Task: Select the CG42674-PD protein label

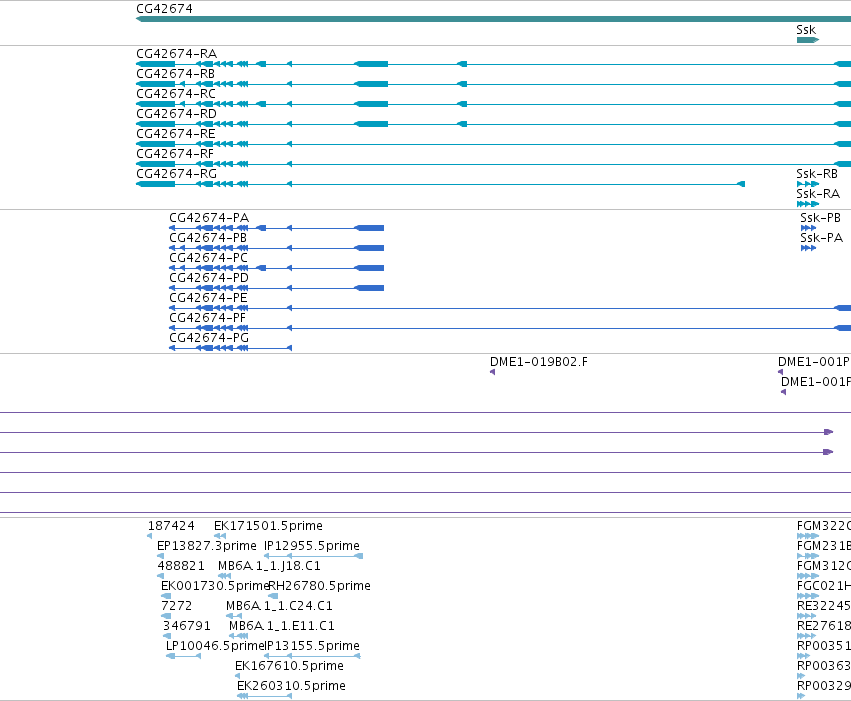Action: click(209, 278)
